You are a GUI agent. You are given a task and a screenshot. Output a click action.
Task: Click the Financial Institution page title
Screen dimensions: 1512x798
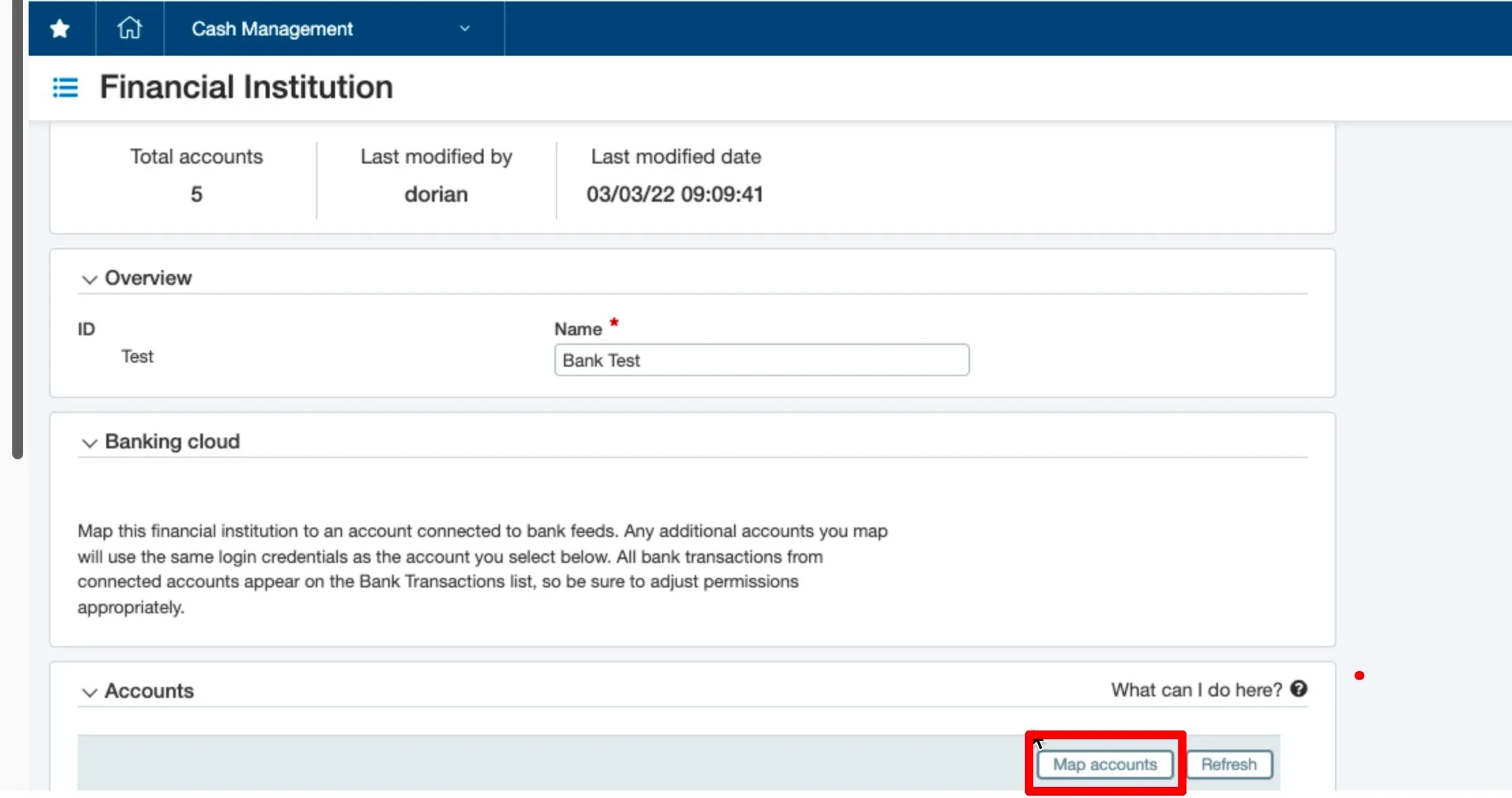click(x=247, y=87)
